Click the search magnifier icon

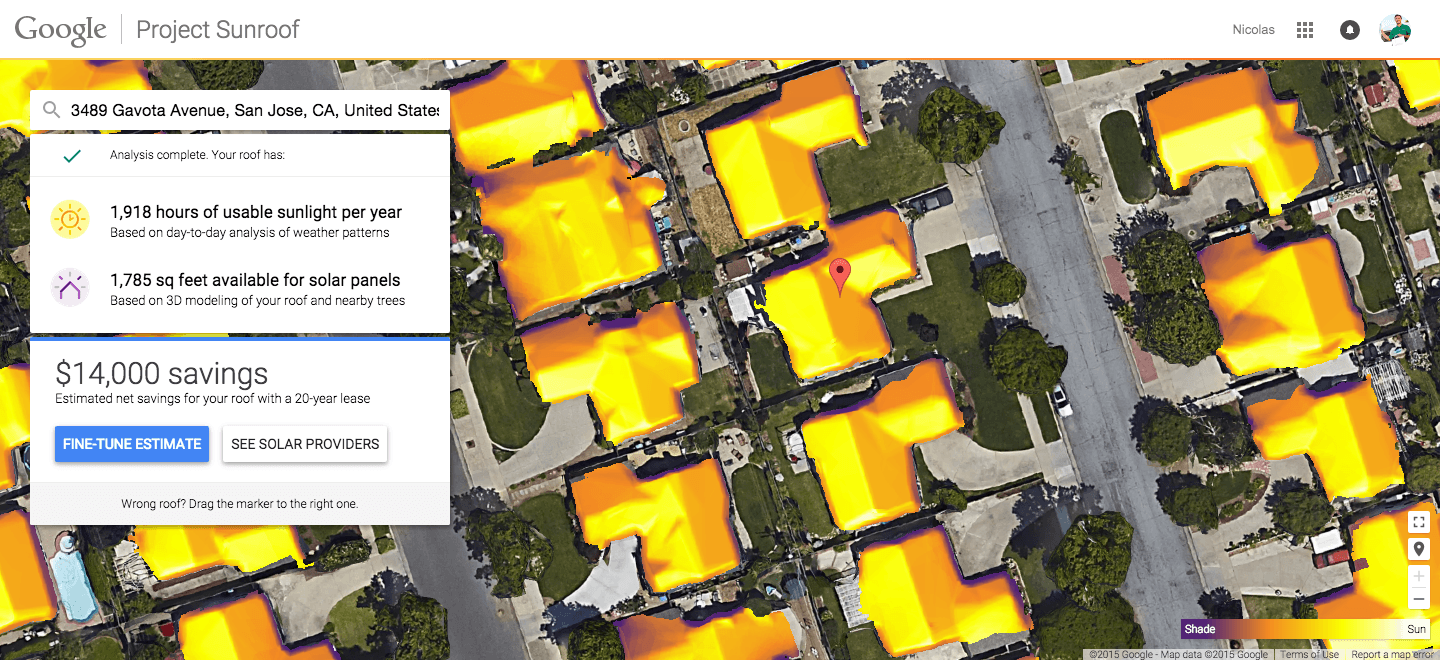pos(52,111)
